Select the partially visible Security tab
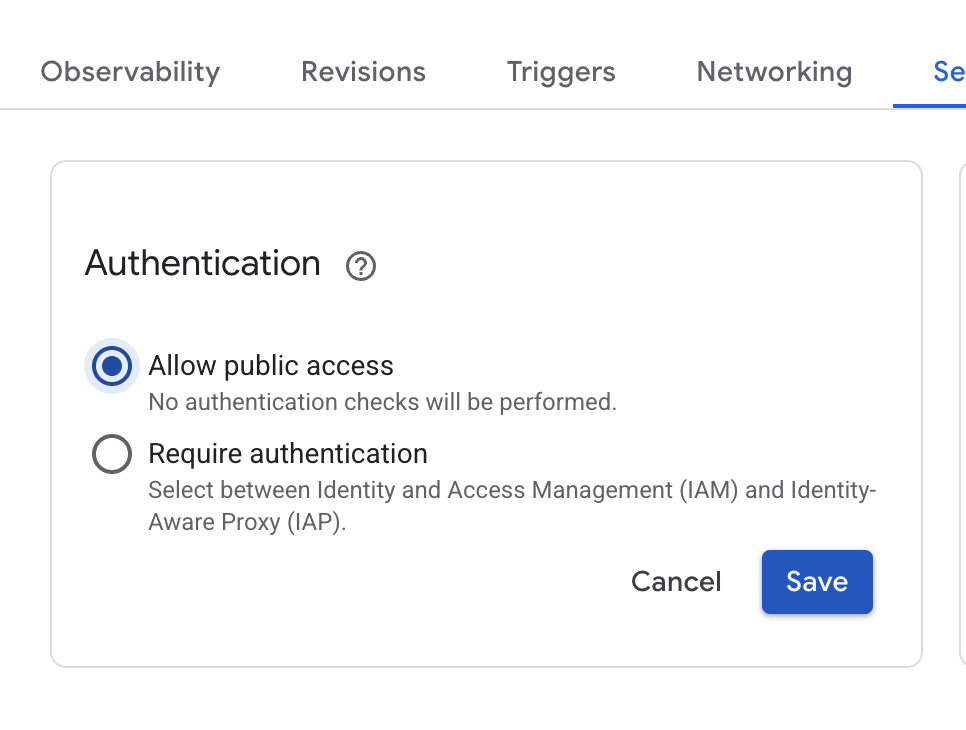 (x=948, y=72)
